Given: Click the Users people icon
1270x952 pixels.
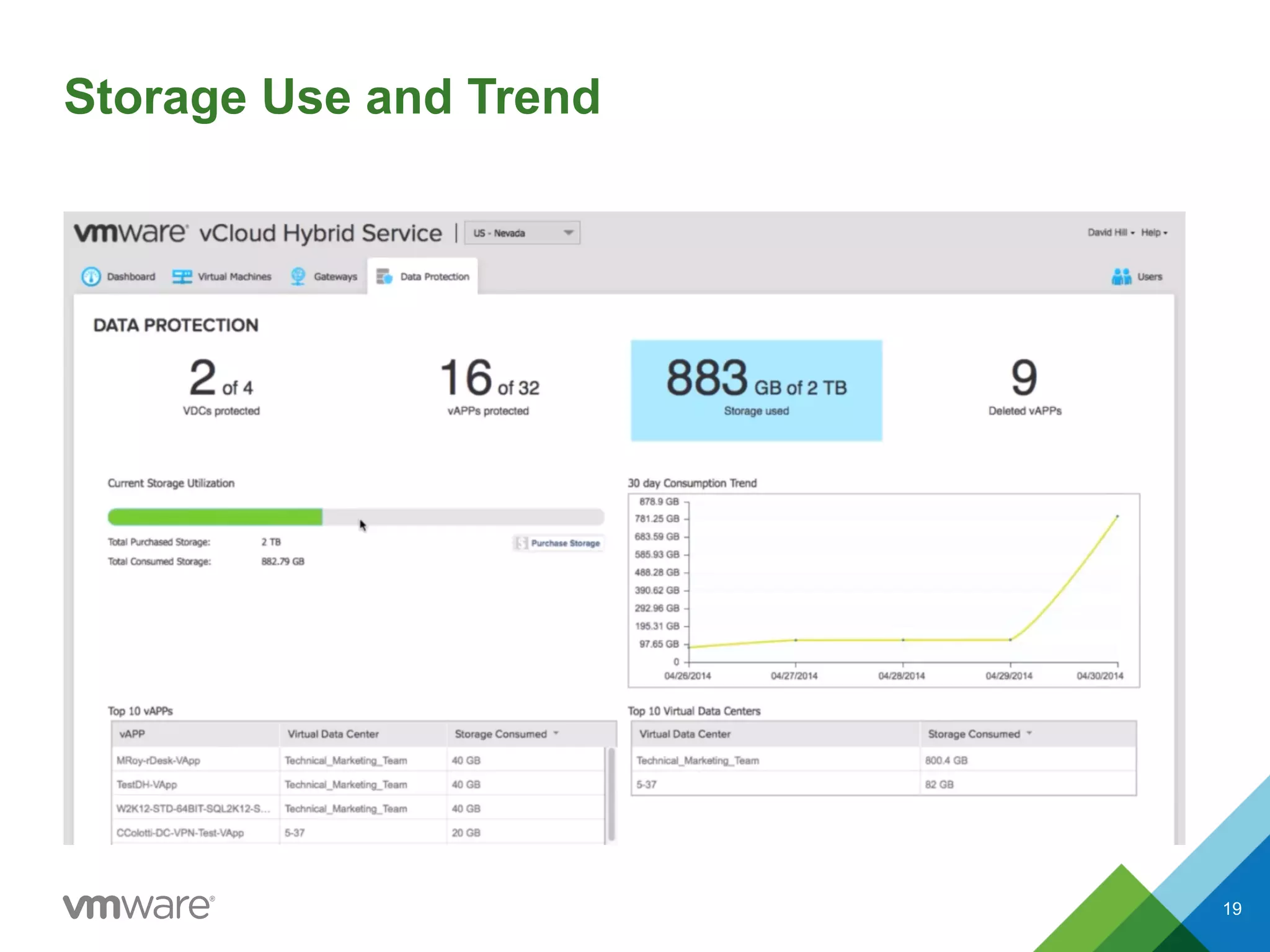Looking at the screenshot, I should tap(1121, 276).
